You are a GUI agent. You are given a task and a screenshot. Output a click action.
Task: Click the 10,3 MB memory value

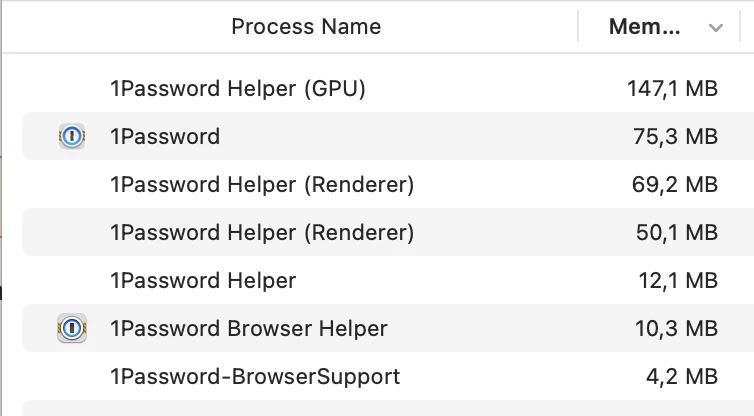tap(676, 328)
